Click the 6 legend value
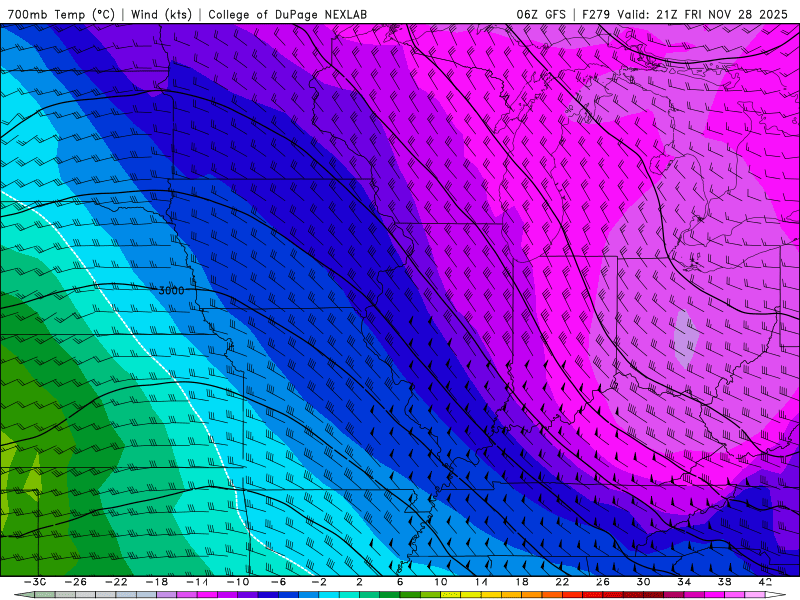The image size is (800, 600). pos(400,582)
